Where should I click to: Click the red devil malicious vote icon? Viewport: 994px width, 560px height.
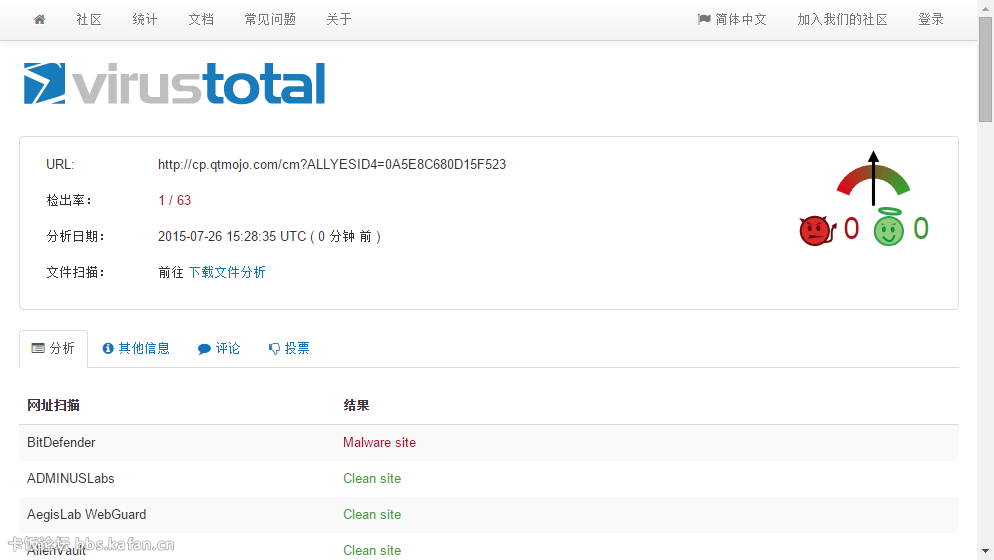pos(816,231)
